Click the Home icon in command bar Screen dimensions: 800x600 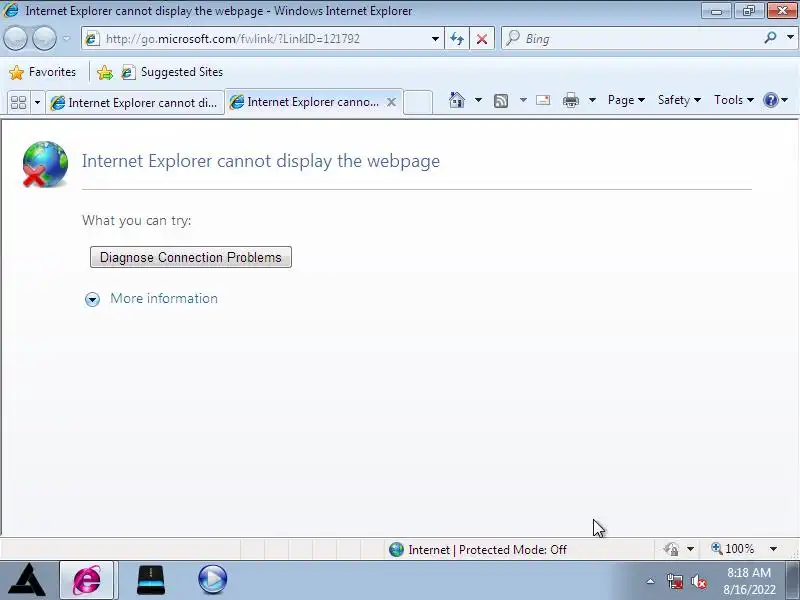[457, 100]
